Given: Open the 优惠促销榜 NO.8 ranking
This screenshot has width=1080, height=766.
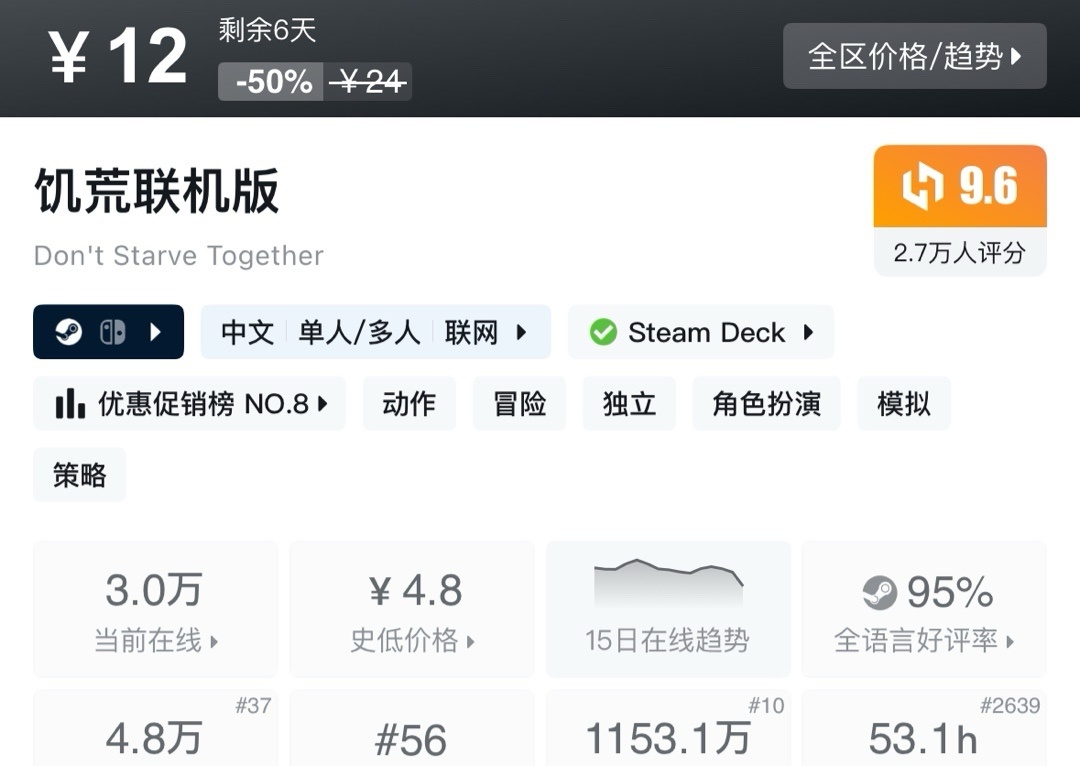Looking at the screenshot, I should (x=190, y=403).
